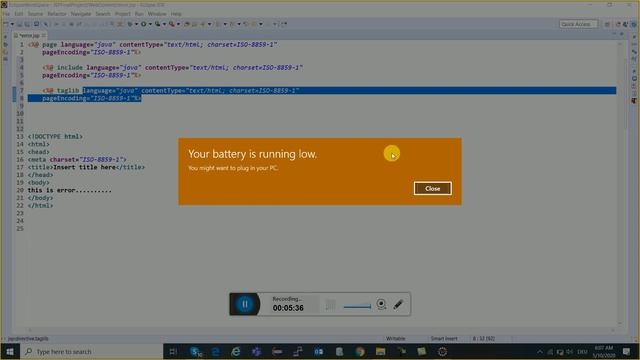Open the Source menu
Viewport: 640px width, 360px height.
(x=35, y=14)
